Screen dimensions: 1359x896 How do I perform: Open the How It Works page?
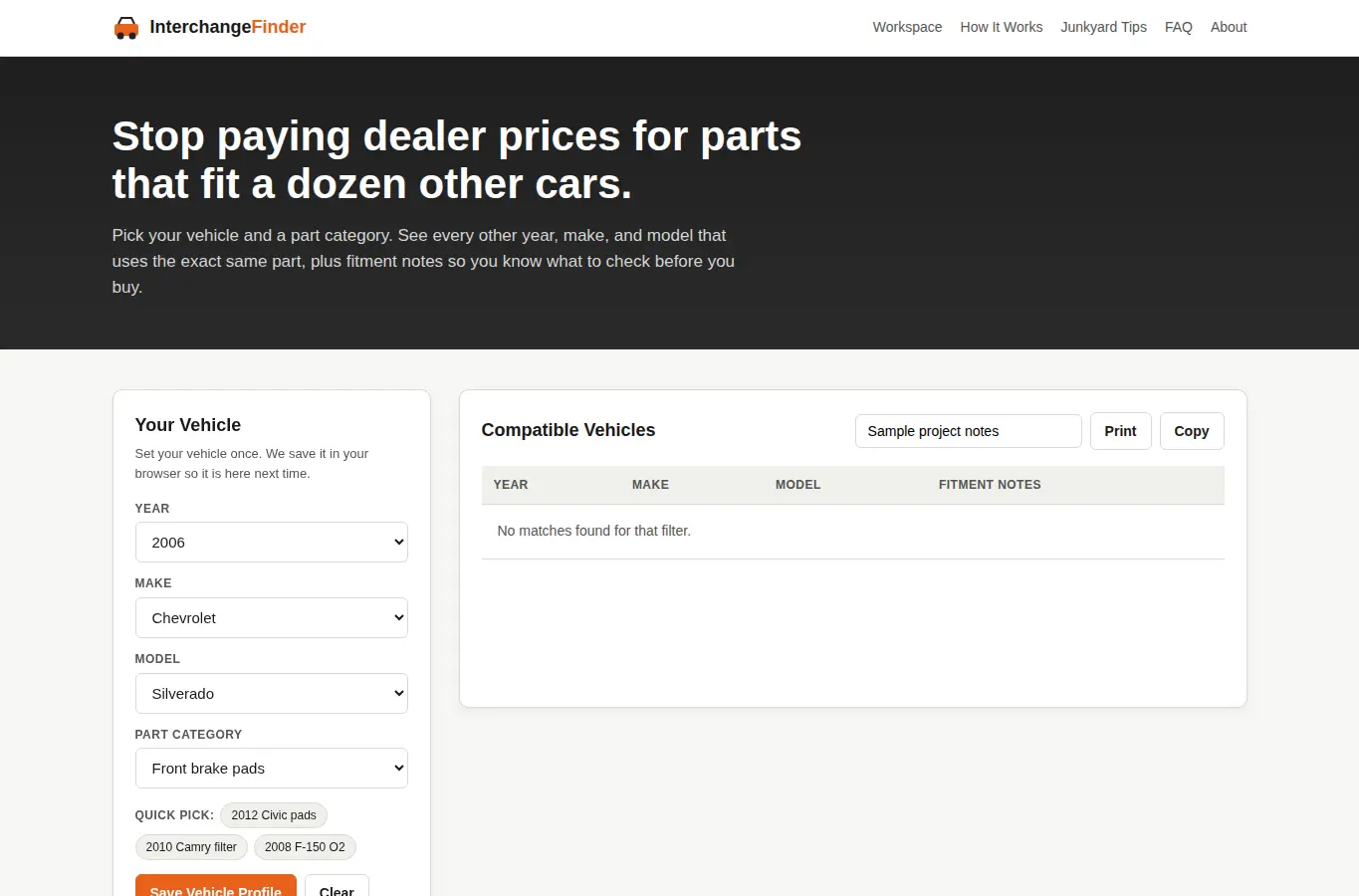tap(1001, 27)
